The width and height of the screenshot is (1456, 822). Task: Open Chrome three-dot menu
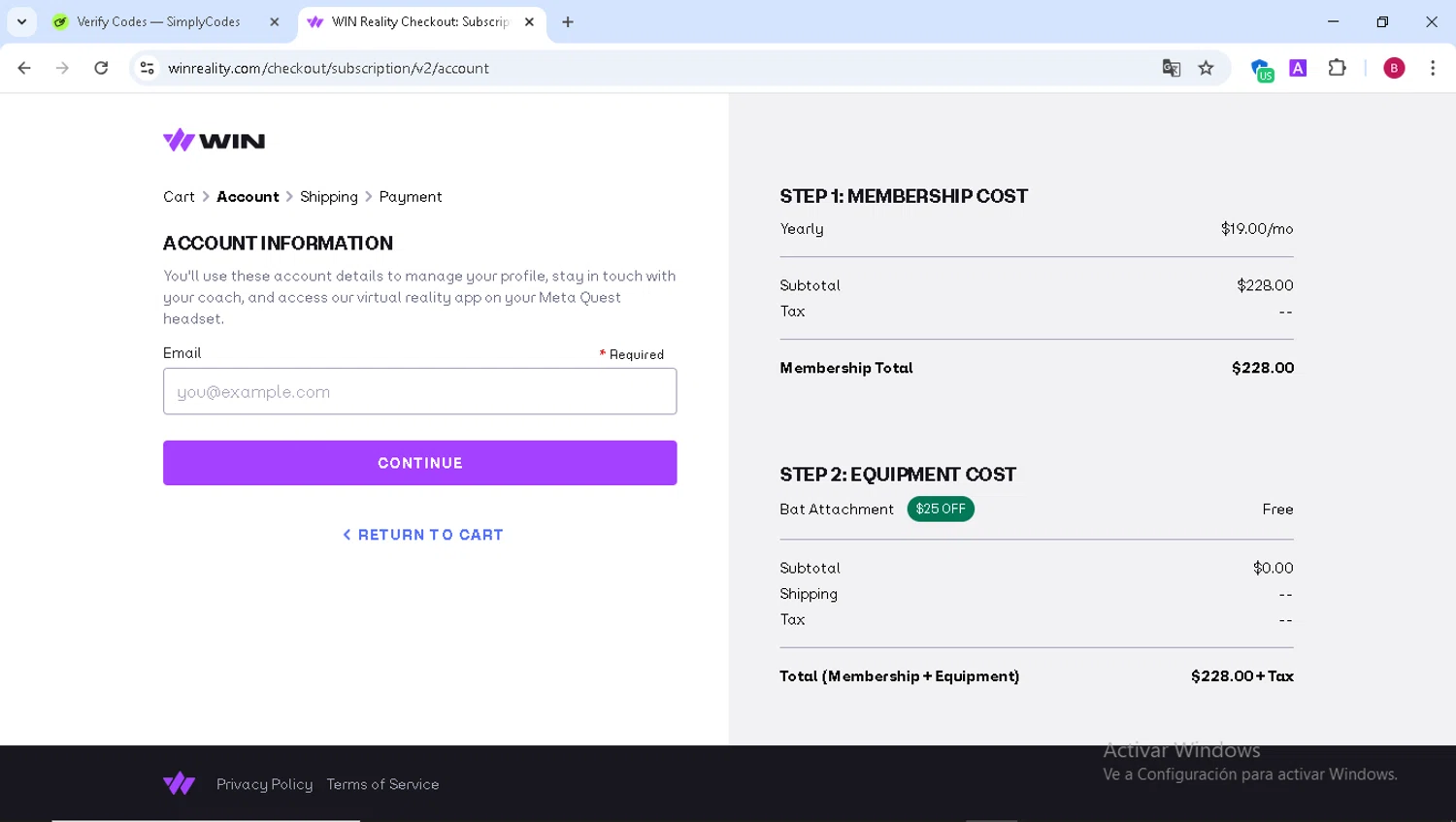[1433, 68]
